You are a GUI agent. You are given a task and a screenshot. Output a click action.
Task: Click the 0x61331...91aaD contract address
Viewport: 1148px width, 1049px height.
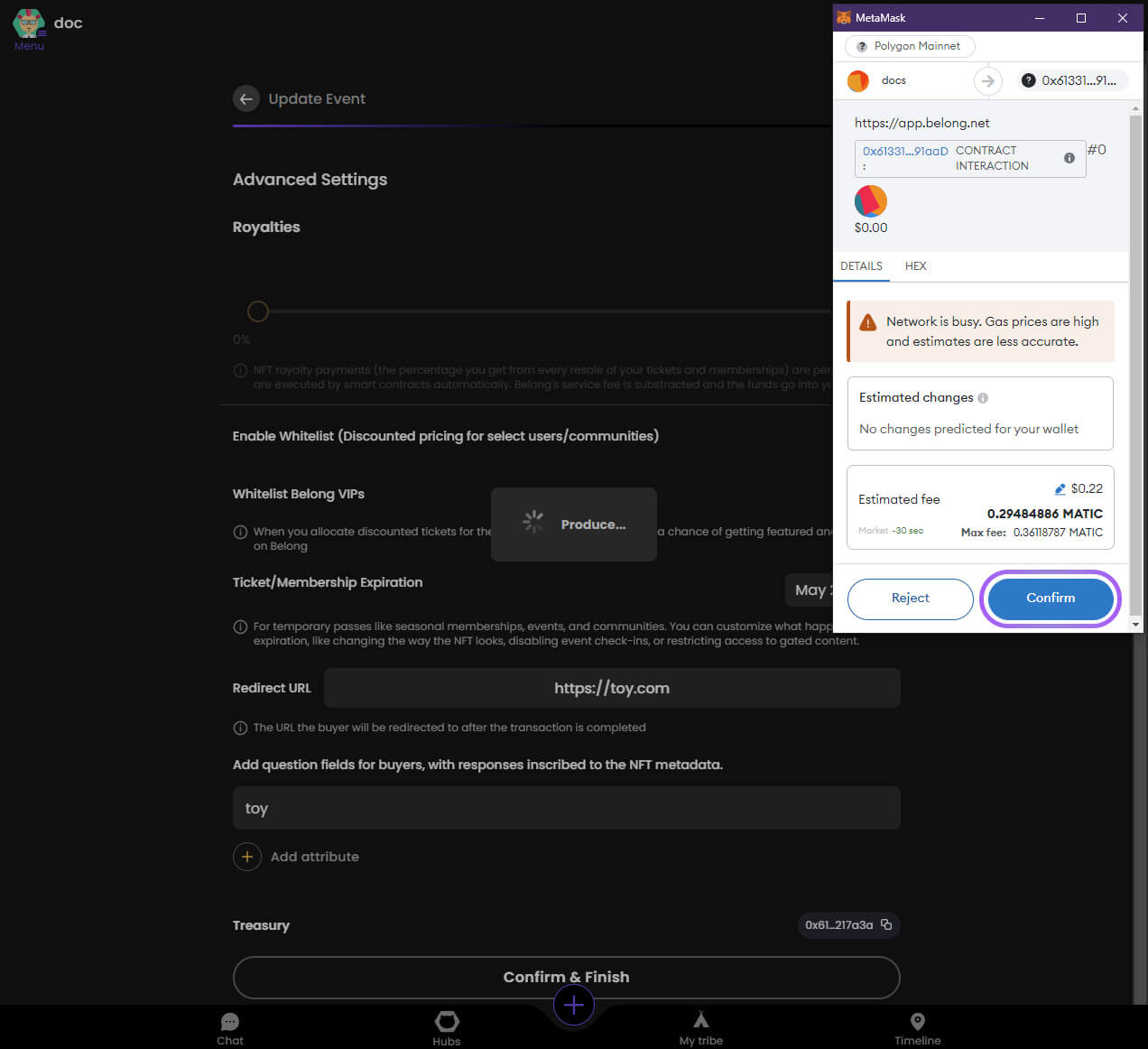tap(905, 152)
